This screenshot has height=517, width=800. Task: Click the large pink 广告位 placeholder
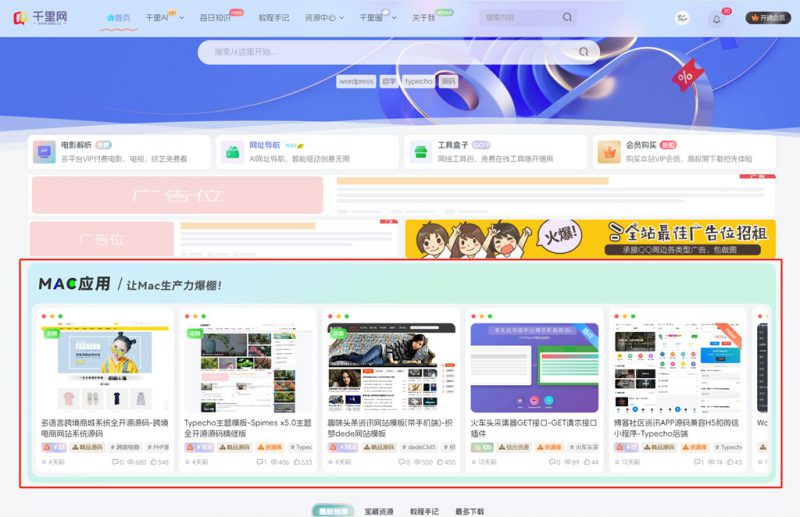click(x=177, y=195)
